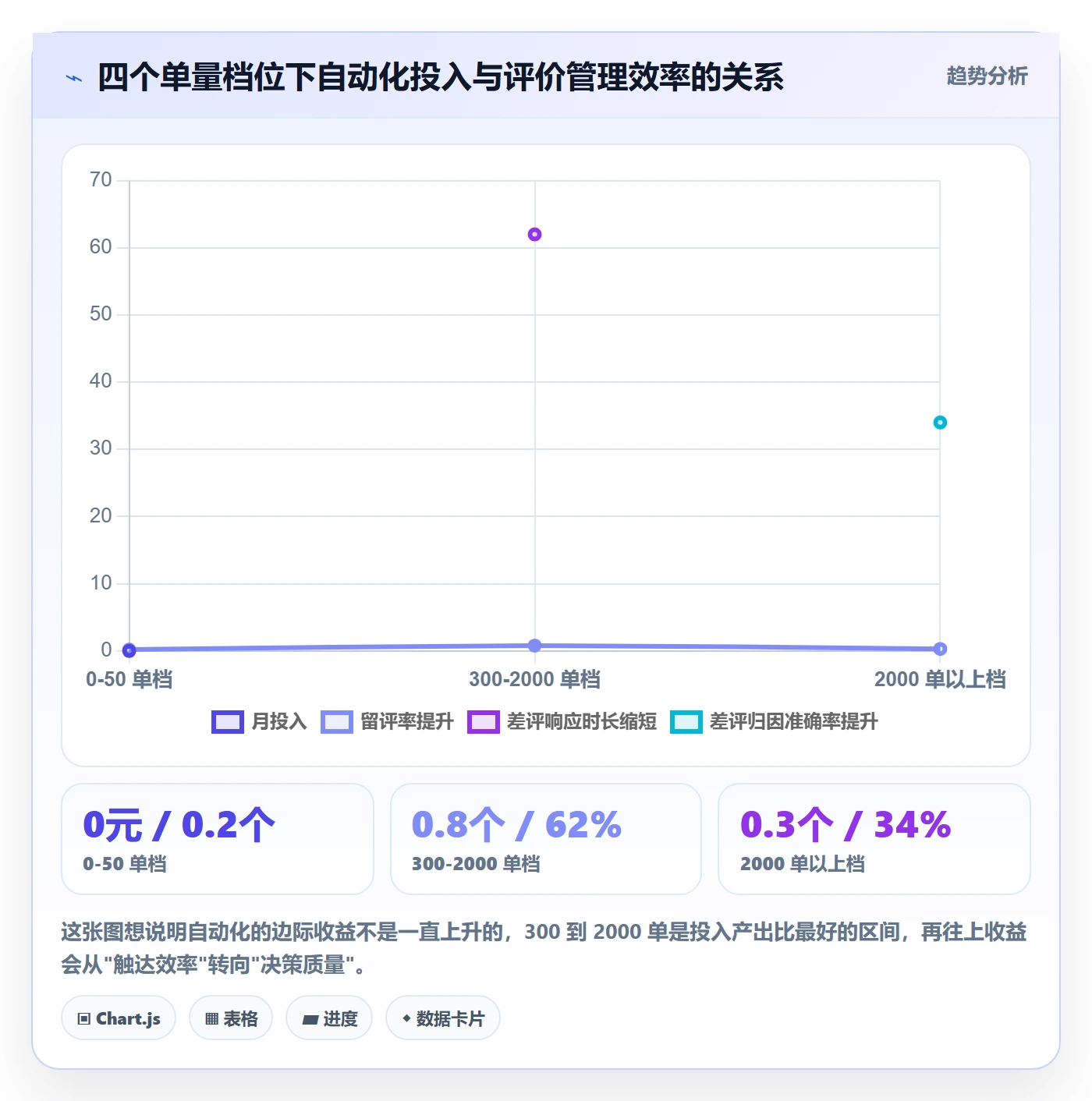Toggle the 差评响应时长缩短 legend series
The height and width of the screenshot is (1101, 1092).
pyautogui.click(x=562, y=721)
